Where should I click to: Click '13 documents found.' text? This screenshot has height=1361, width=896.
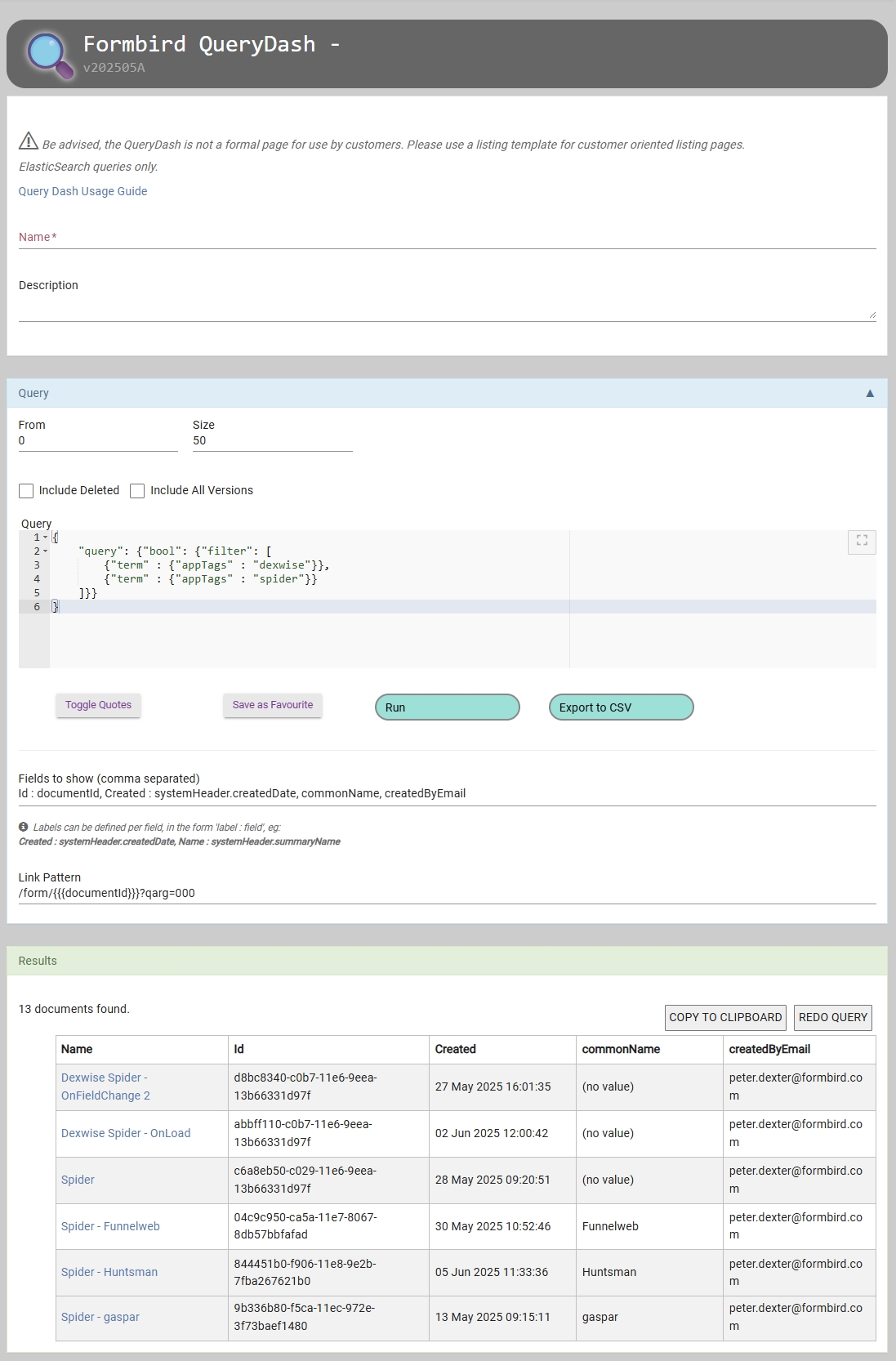[x=74, y=1009]
